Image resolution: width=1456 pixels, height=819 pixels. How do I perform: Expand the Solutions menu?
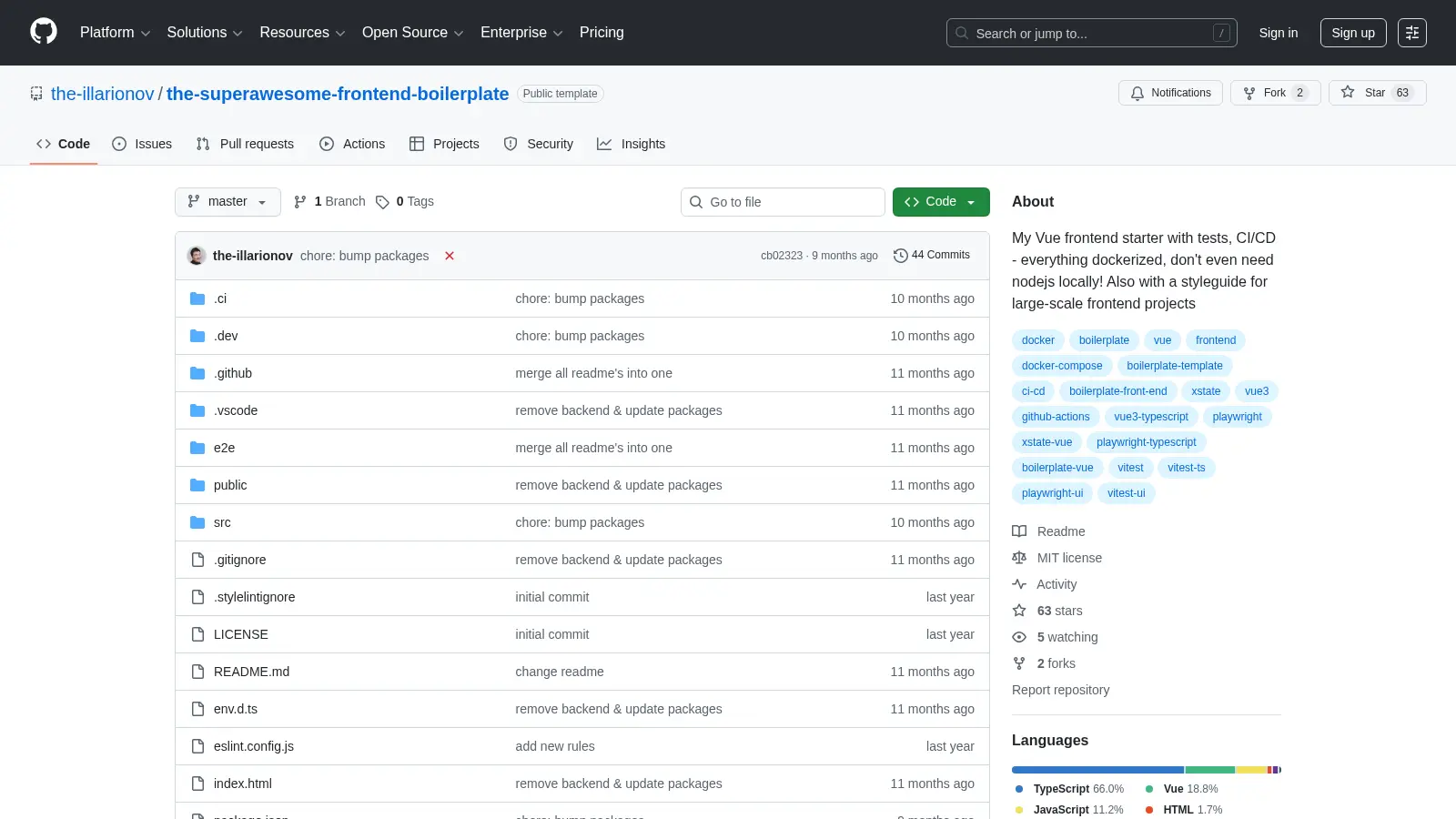pos(205,33)
